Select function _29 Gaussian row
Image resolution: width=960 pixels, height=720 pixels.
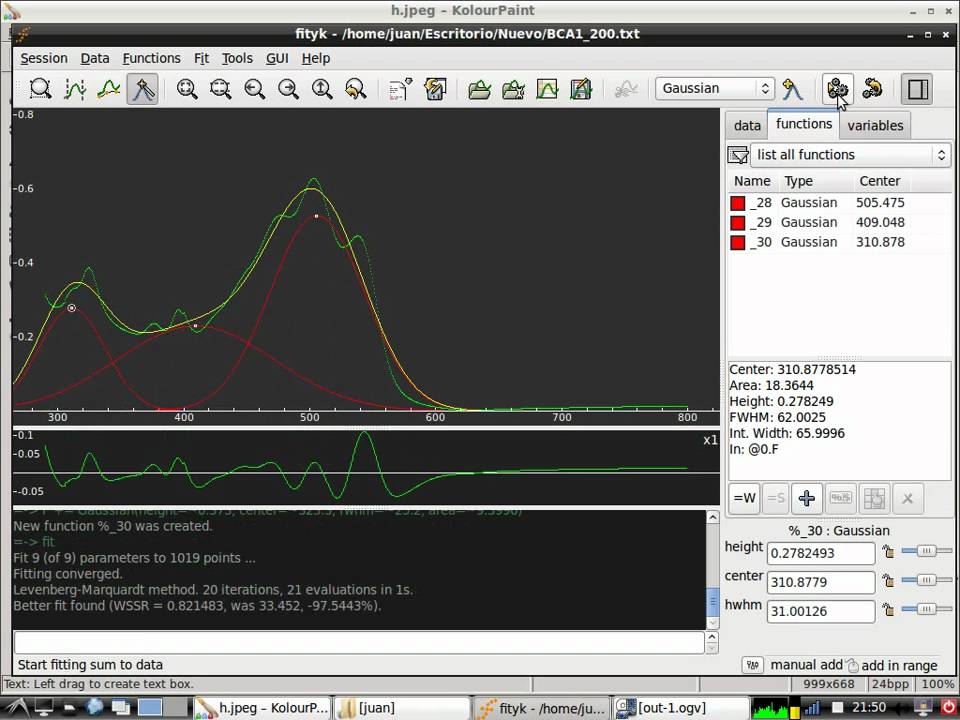(839, 222)
